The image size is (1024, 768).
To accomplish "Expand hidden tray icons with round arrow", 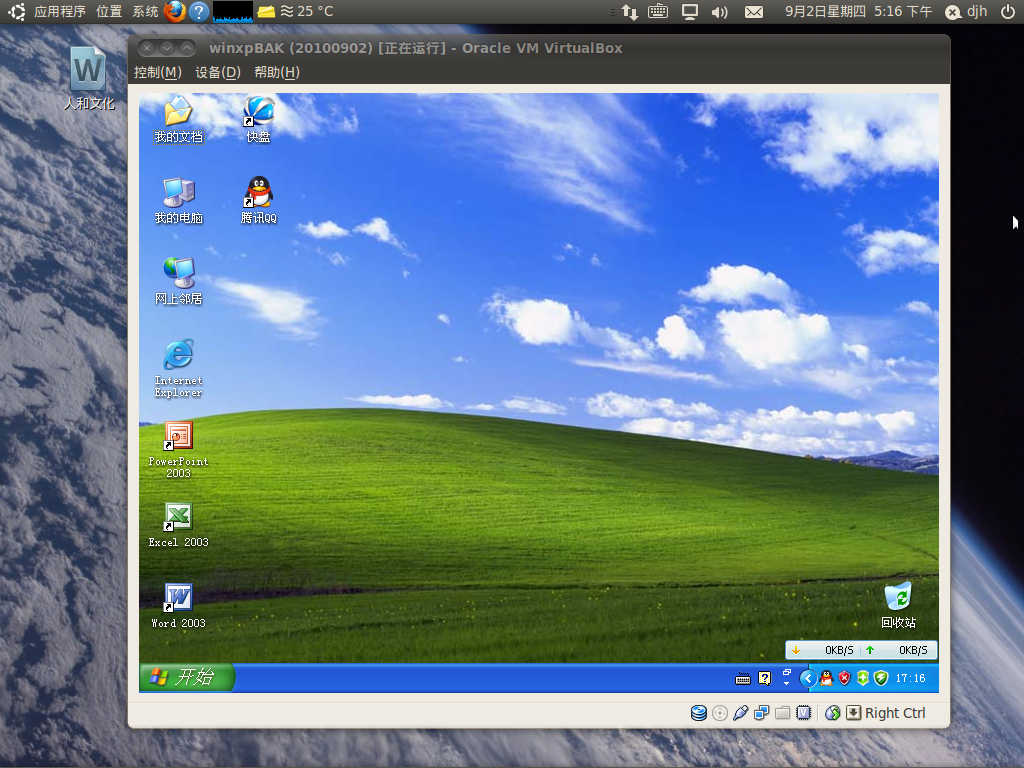I will (808, 679).
